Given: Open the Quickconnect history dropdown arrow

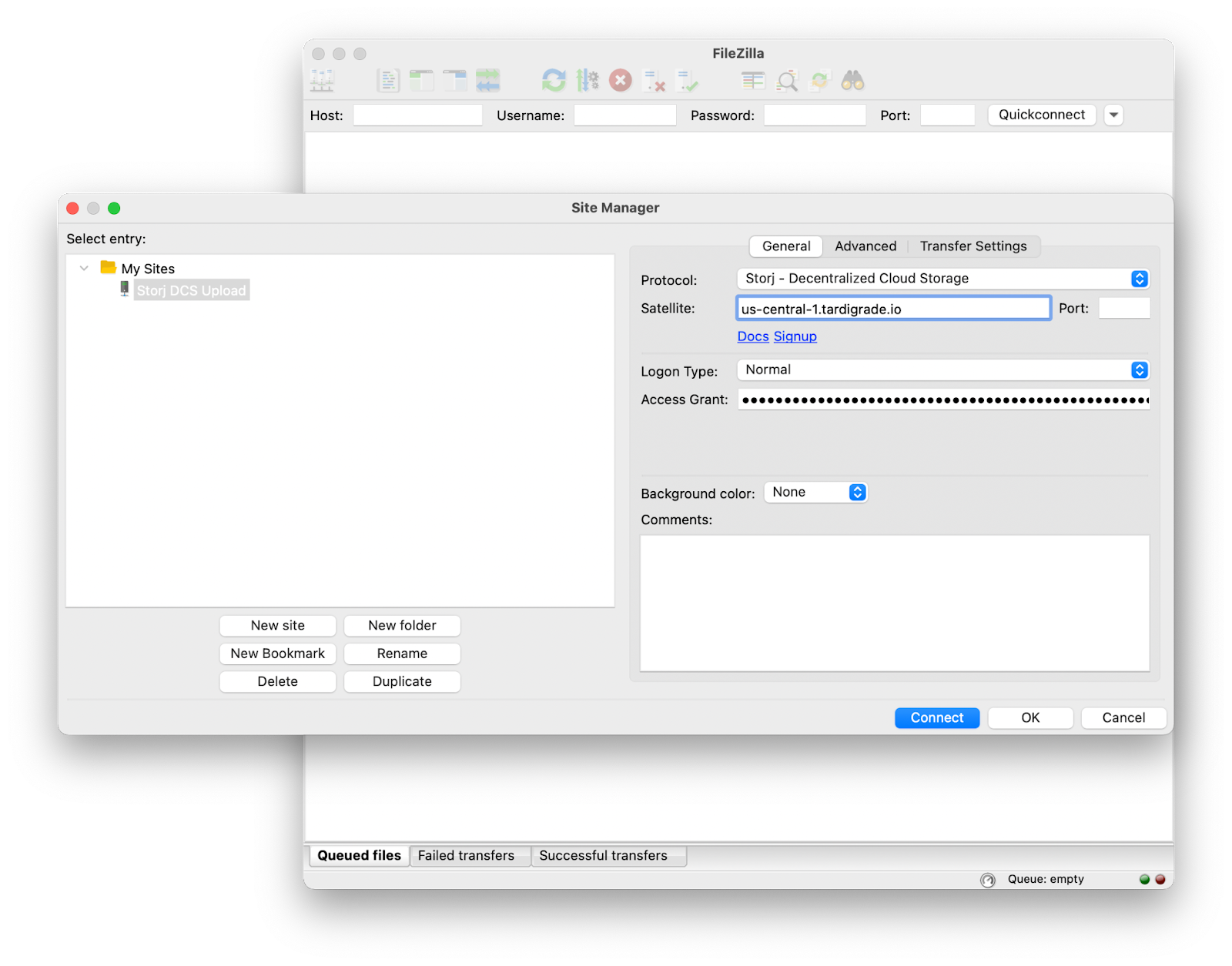Looking at the screenshot, I should tap(1113, 115).
